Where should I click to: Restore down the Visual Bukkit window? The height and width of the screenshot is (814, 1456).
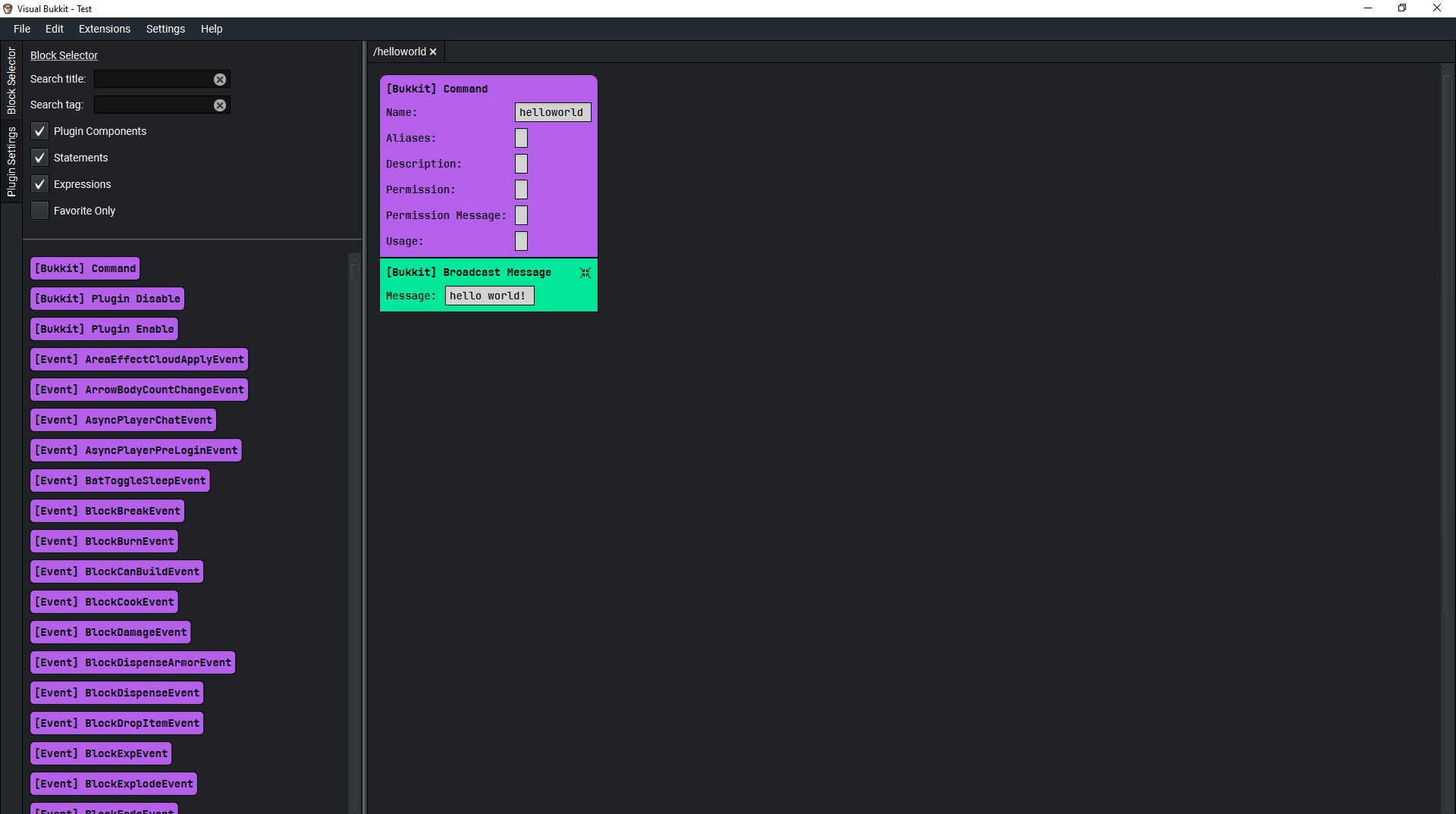click(x=1402, y=8)
